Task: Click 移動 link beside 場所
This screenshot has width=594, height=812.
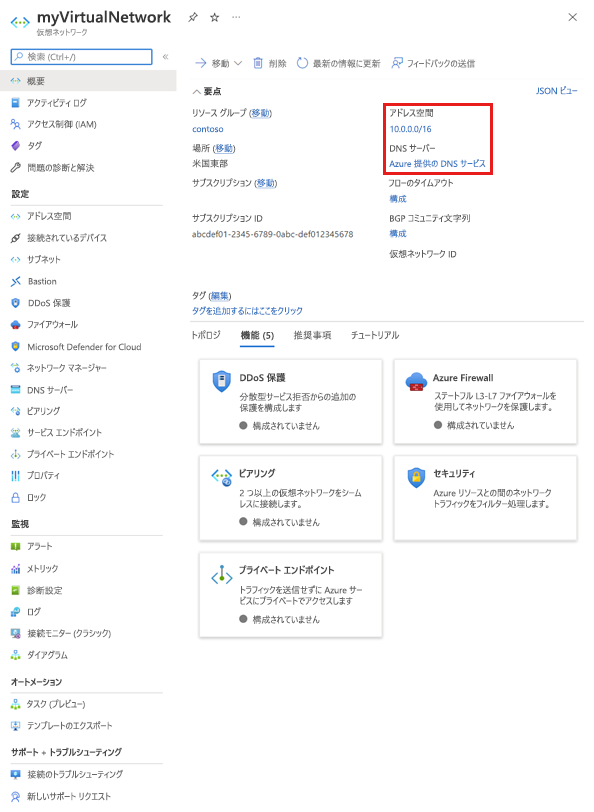Action: click(225, 148)
